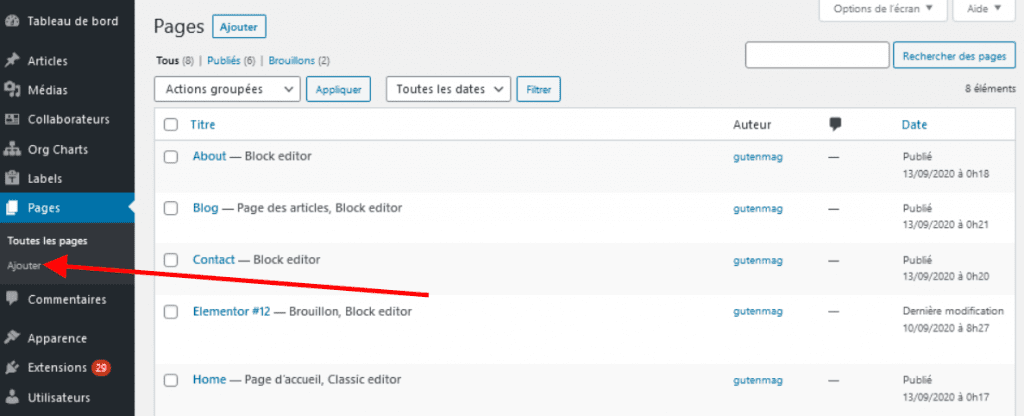Click gutenmag author in About row
1024x416 pixels.
pos(758,157)
